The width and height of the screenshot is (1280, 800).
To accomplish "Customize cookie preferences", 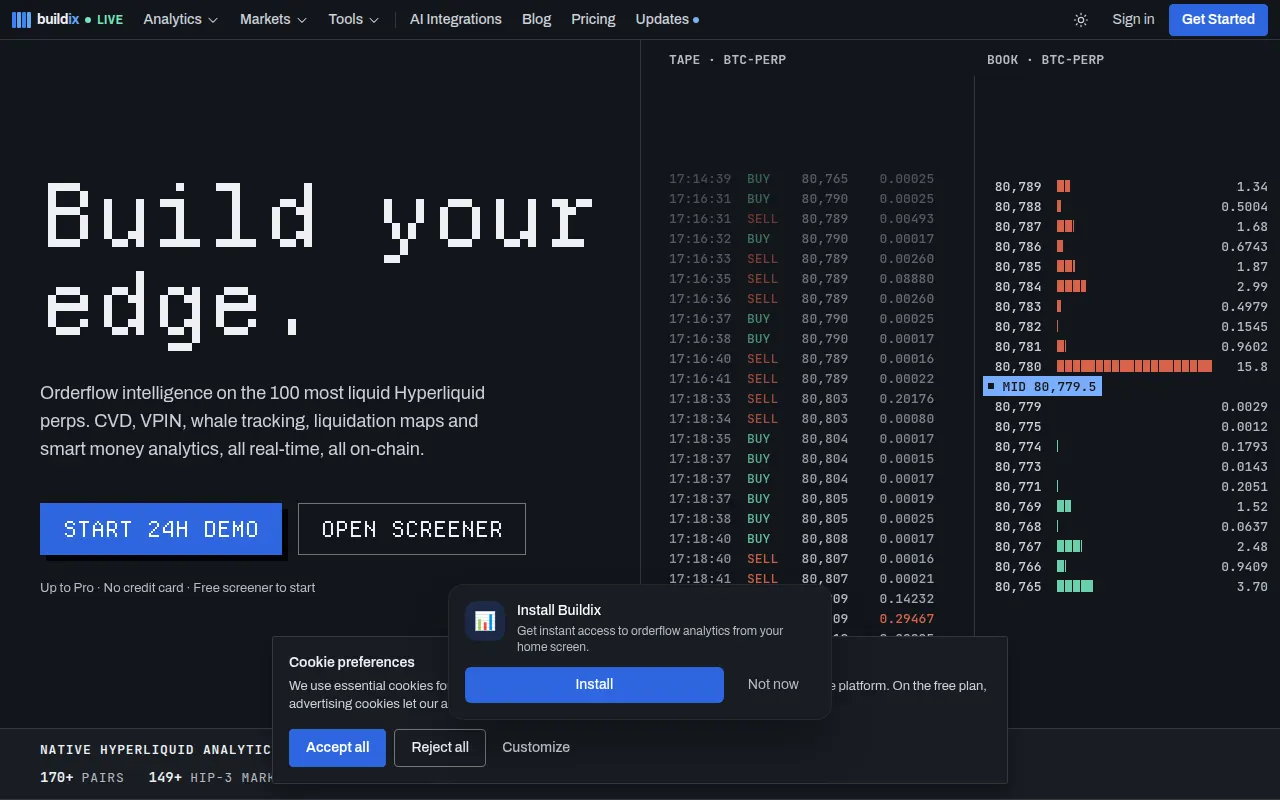I will (x=536, y=748).
